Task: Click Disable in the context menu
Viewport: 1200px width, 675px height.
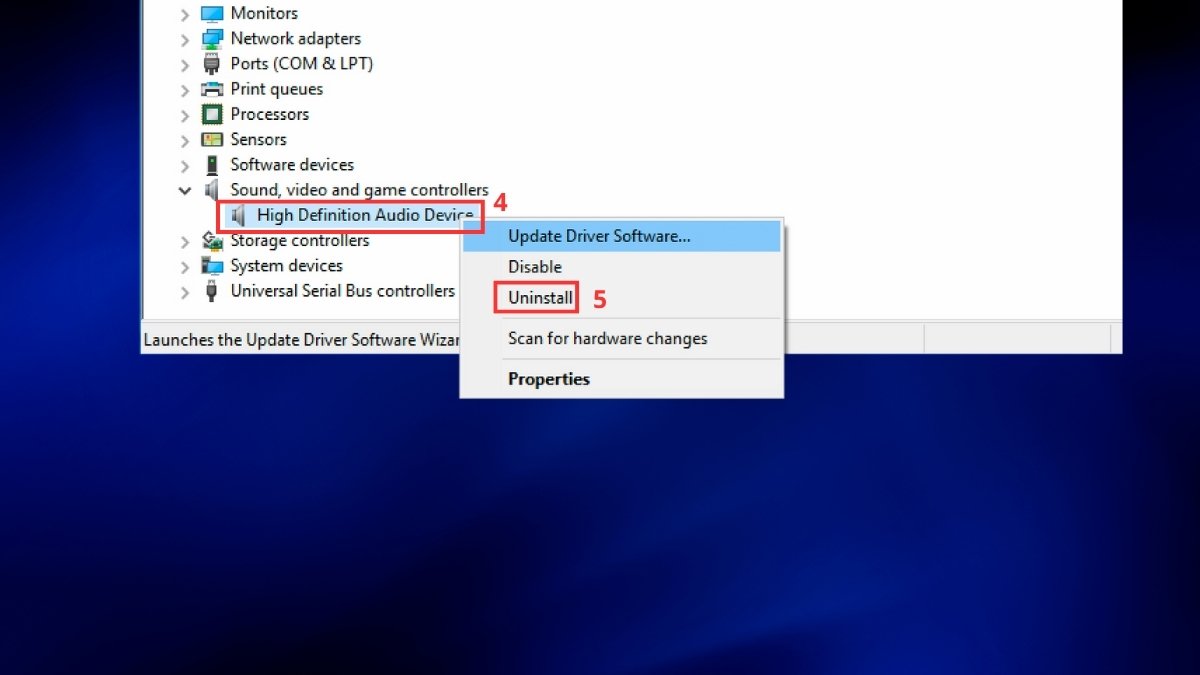Action: pyautogui.click(x=534, y=267)
